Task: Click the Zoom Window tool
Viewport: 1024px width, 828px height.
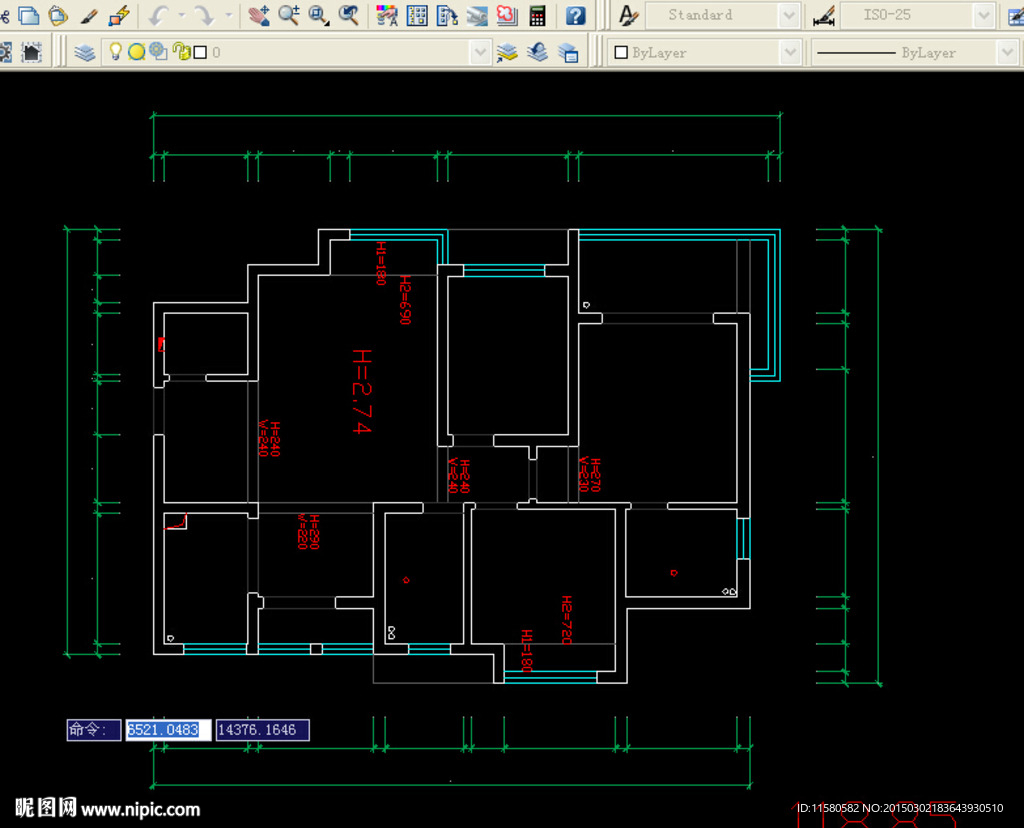Action: [319, 15]
